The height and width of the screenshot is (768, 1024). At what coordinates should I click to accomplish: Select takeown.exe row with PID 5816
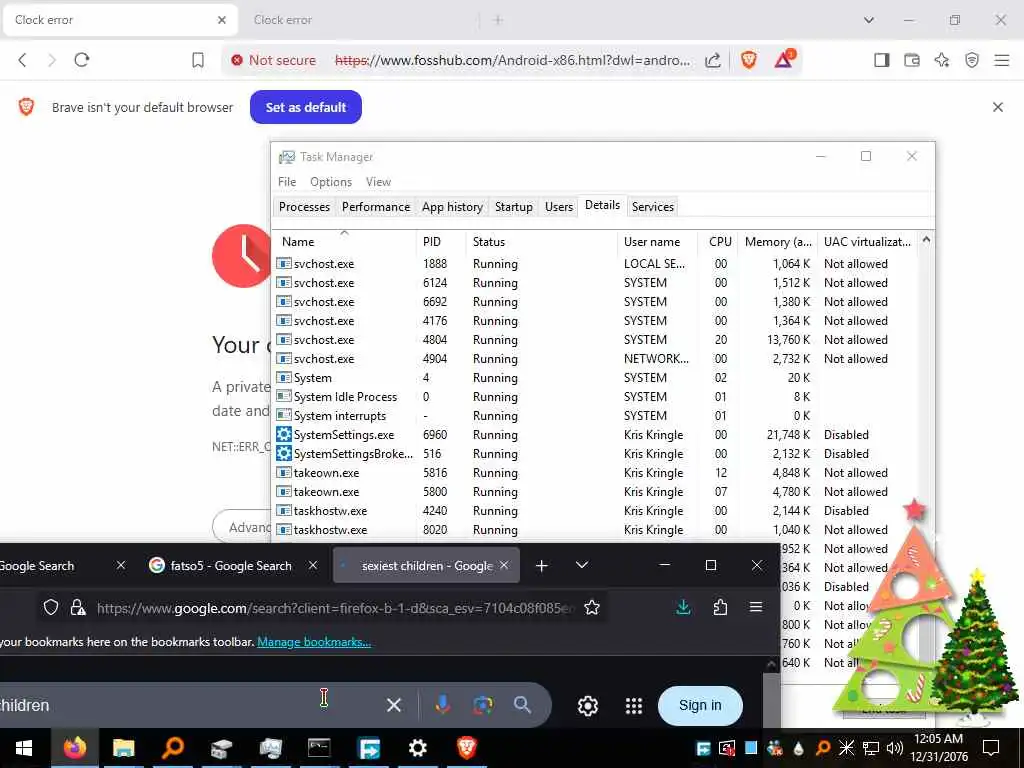tap(596, 472)
